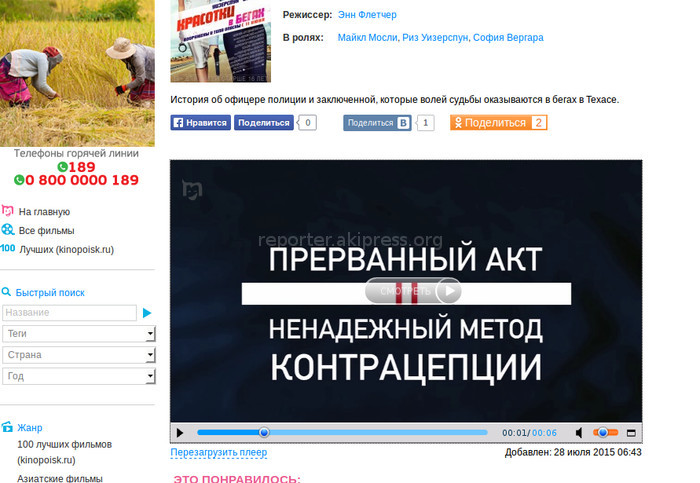Click the 100 icon beside Лучших
Viewport: 700px width, 483px height.
(x=8, y=248)
